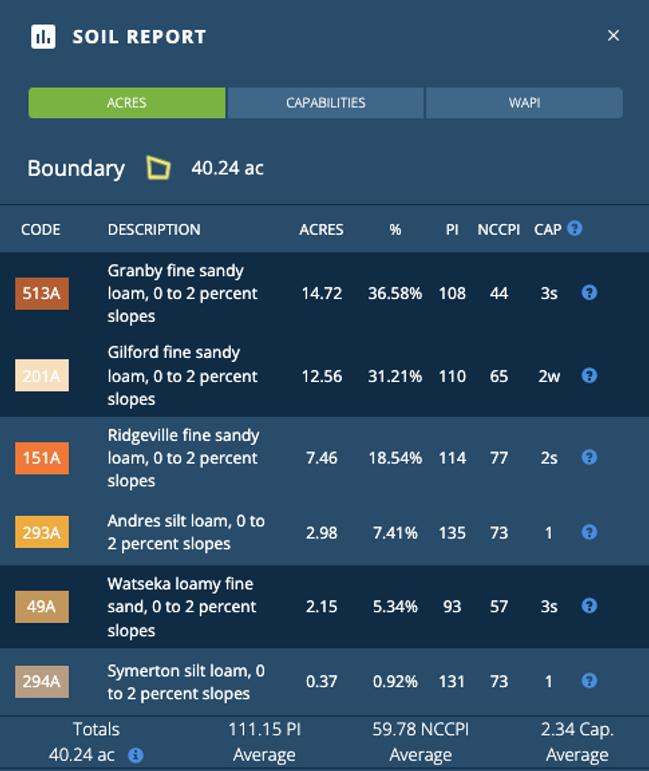Select the 201A soil code swatch
Image resolution: width=649 pixels, height=771 pixels.
pos(42,376)
